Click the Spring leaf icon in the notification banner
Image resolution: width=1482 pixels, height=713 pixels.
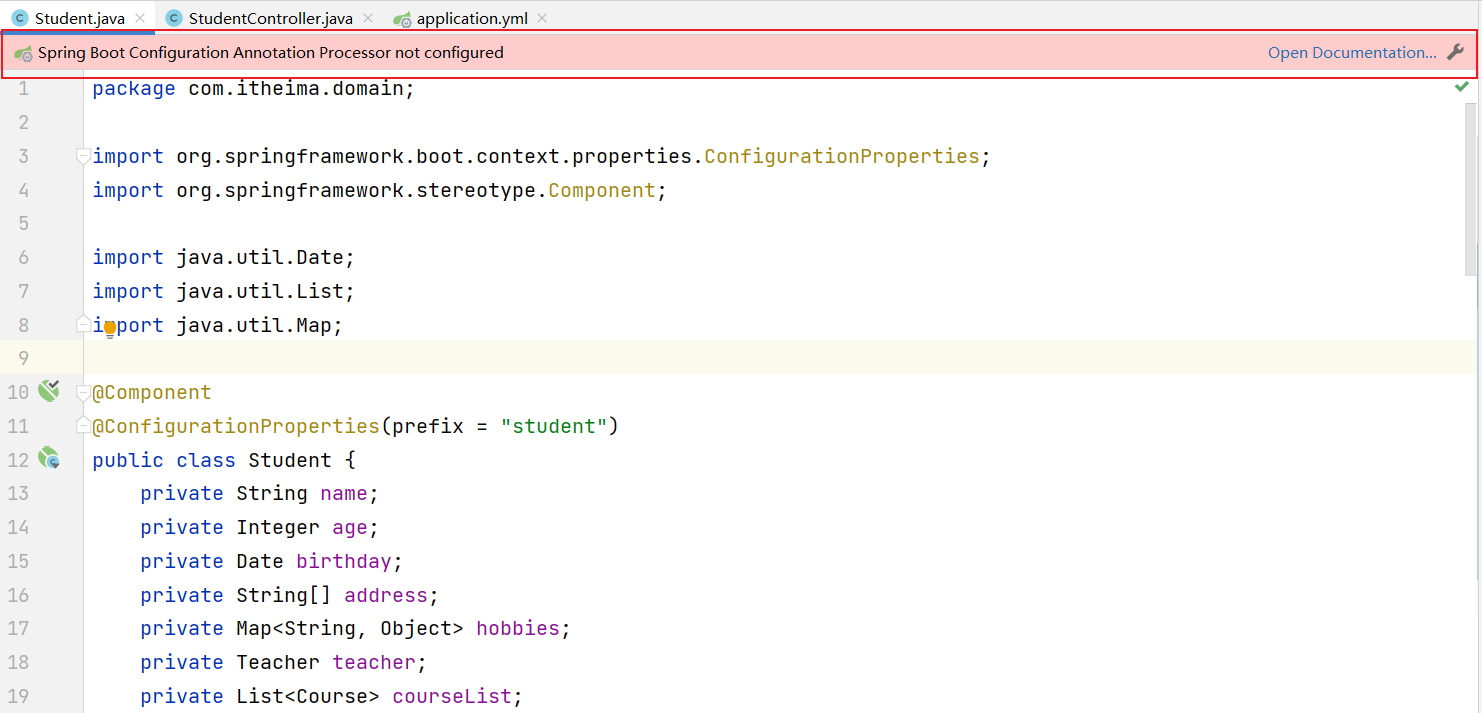(x=23, y=53)
